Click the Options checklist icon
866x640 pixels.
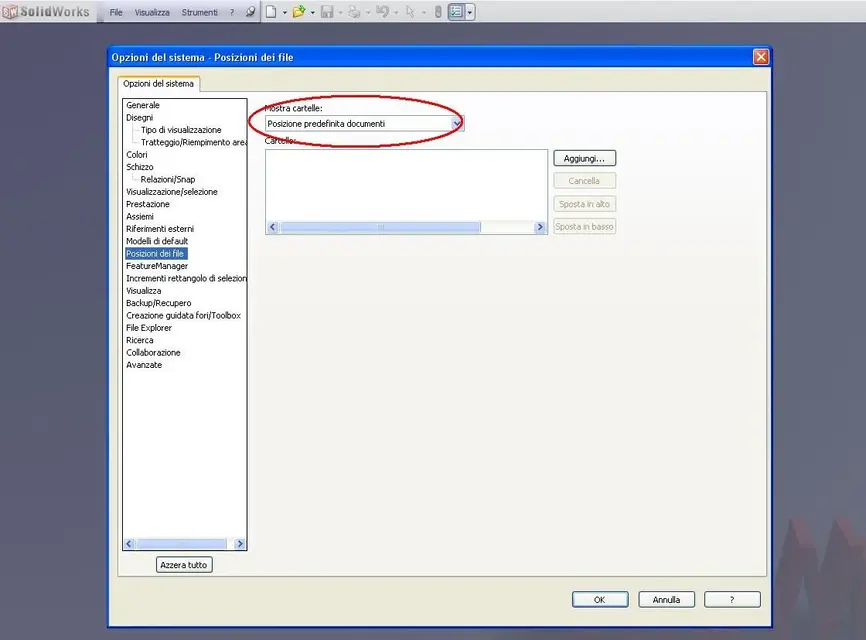tap(456, 12)
